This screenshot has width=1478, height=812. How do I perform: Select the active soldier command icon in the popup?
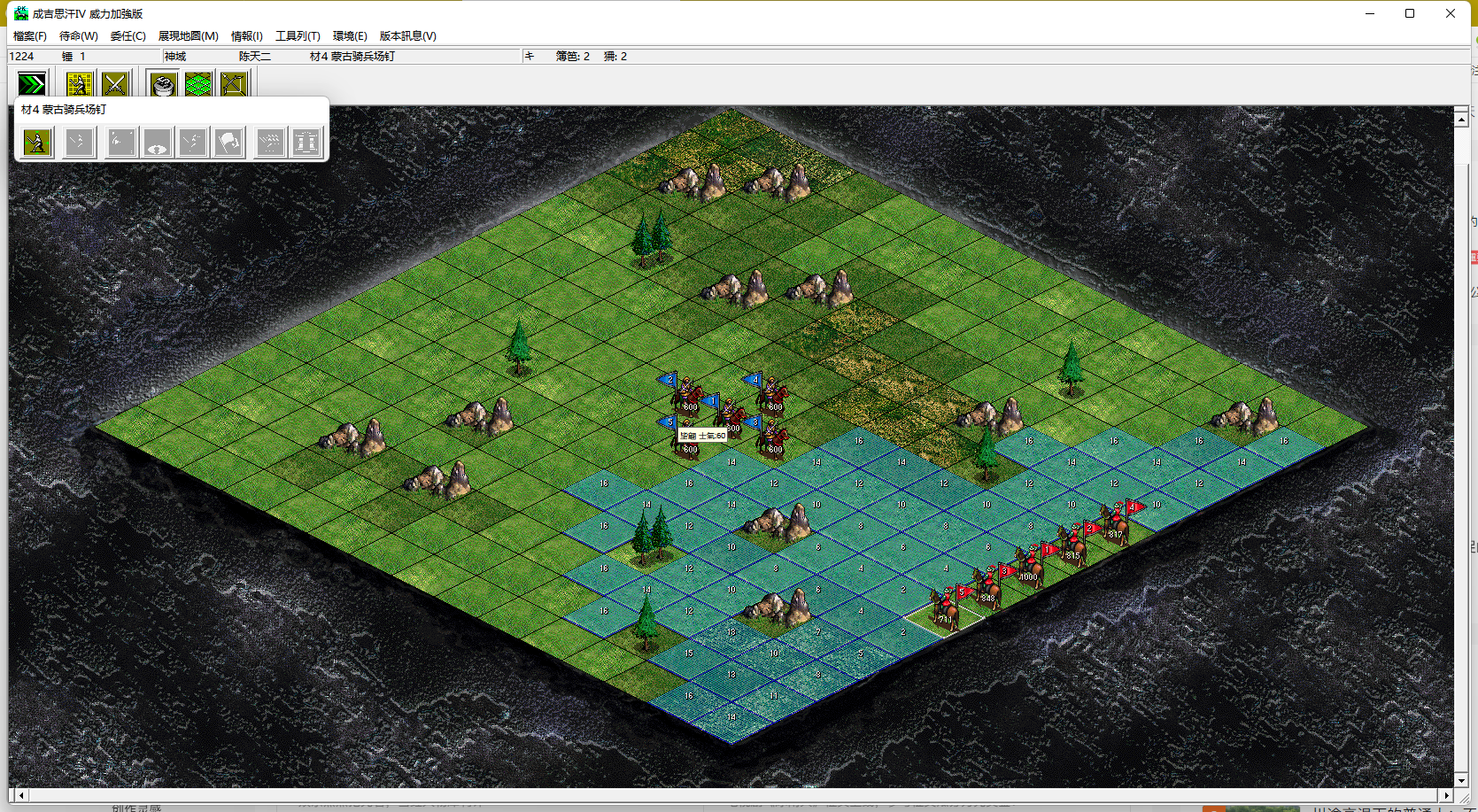click(37, 142)
